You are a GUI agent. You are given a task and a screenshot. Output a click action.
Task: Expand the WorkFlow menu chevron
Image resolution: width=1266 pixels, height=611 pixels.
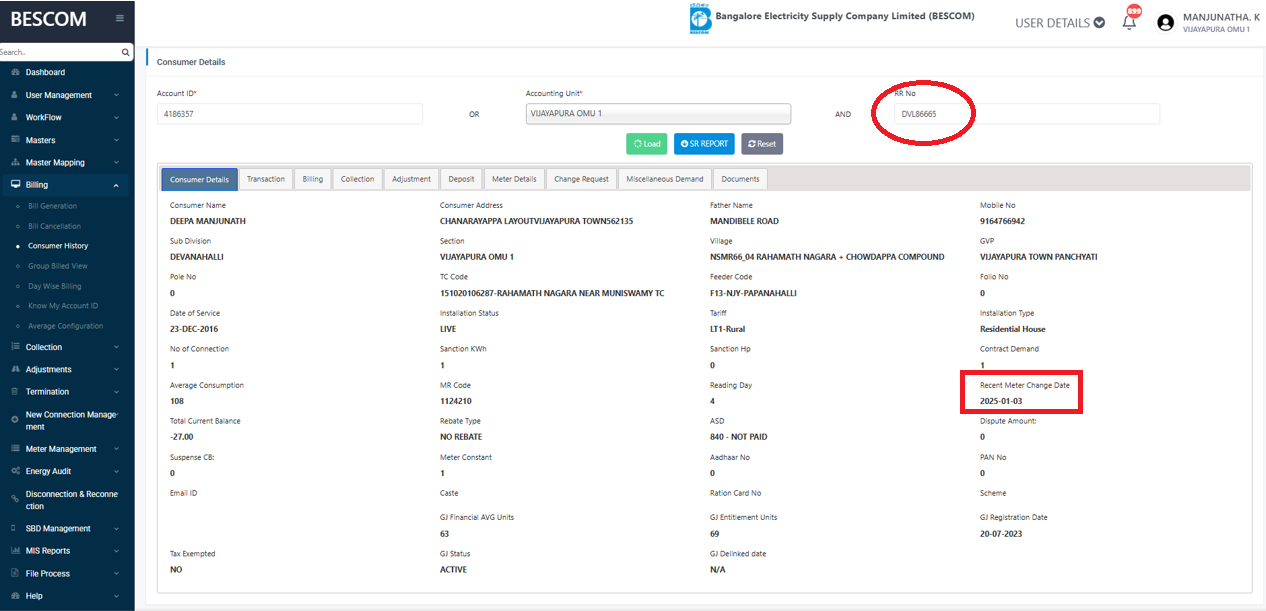(x=117, y=117)
